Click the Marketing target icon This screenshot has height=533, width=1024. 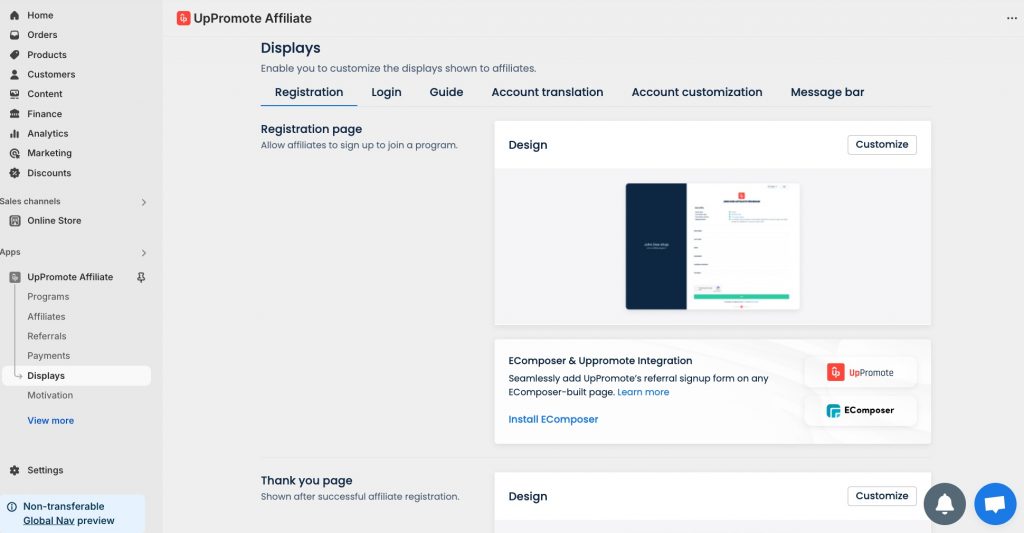tap(14, 153)
